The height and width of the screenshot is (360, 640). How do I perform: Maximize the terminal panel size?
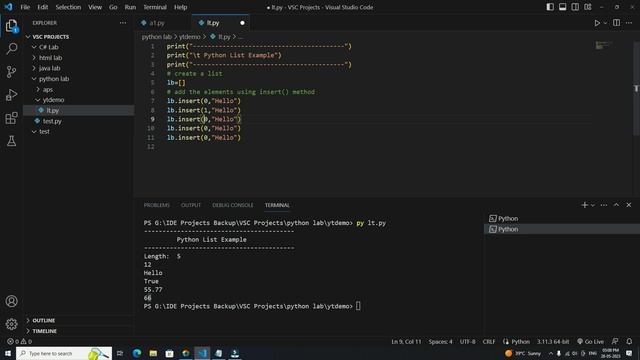pos(616,205)
